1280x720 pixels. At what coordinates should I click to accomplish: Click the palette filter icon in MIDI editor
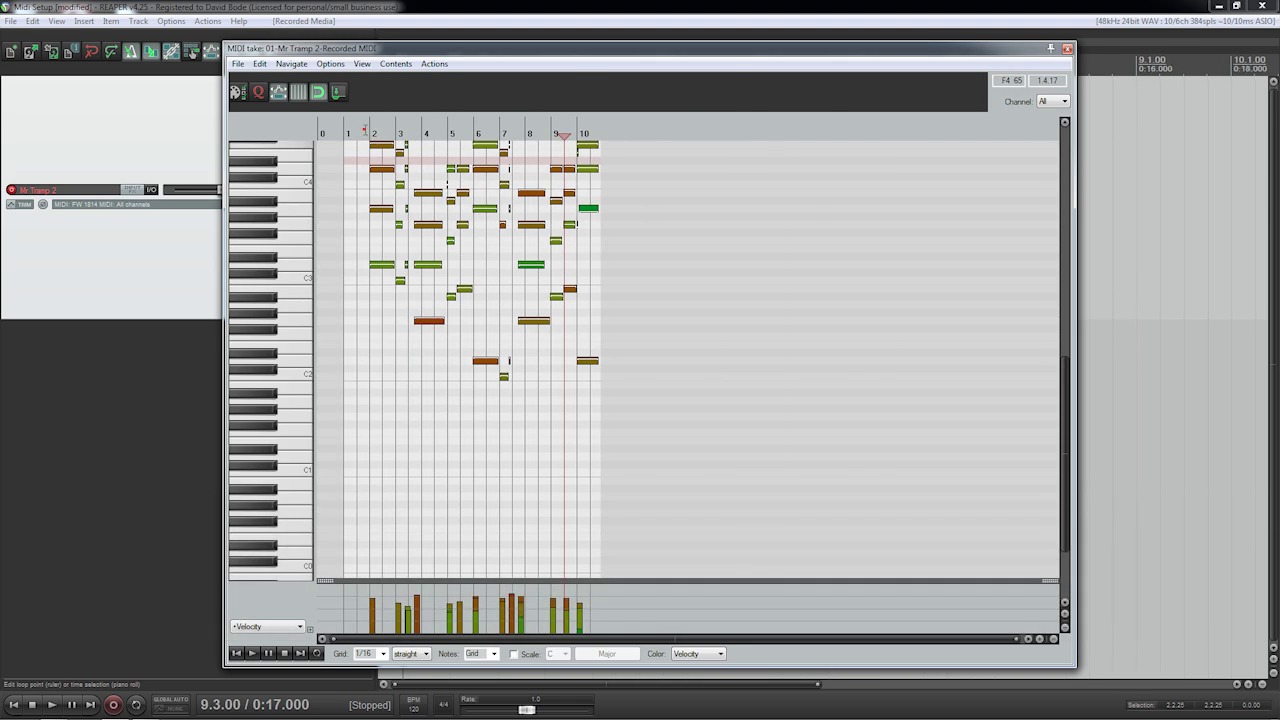tap(238, 92)
